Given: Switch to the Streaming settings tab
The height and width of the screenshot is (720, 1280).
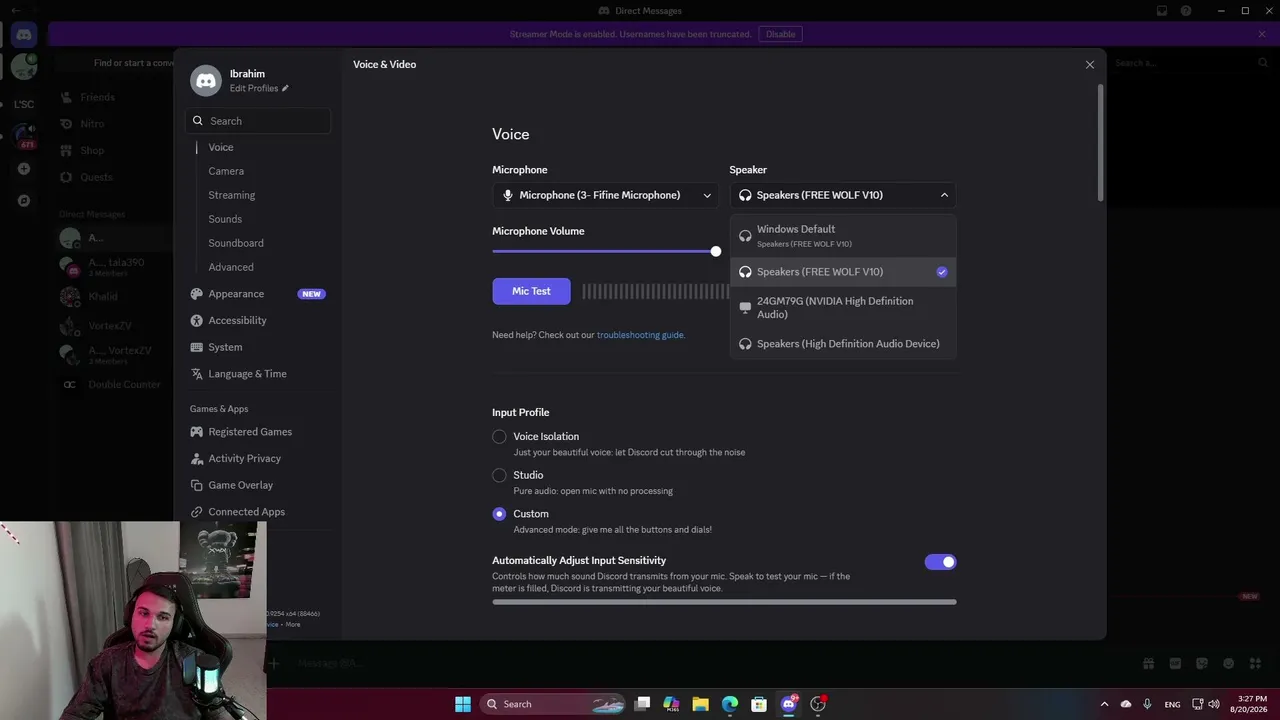Looking at the screenshot, I should coord(232,195).
